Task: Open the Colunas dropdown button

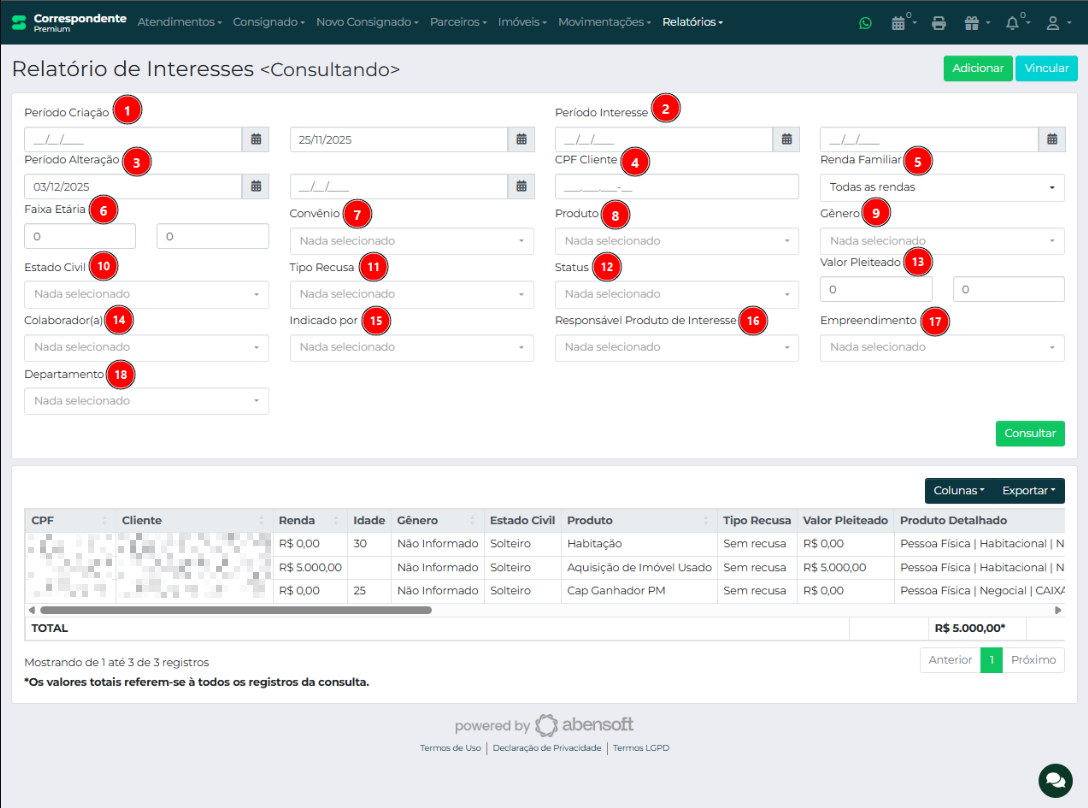Action: (958, 491)
